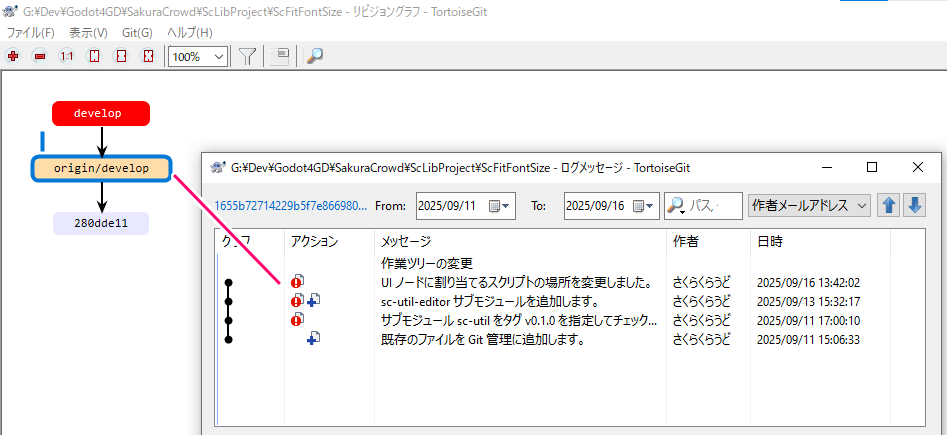
Task: Zoom in the revision graph
Action: (12, 56)
